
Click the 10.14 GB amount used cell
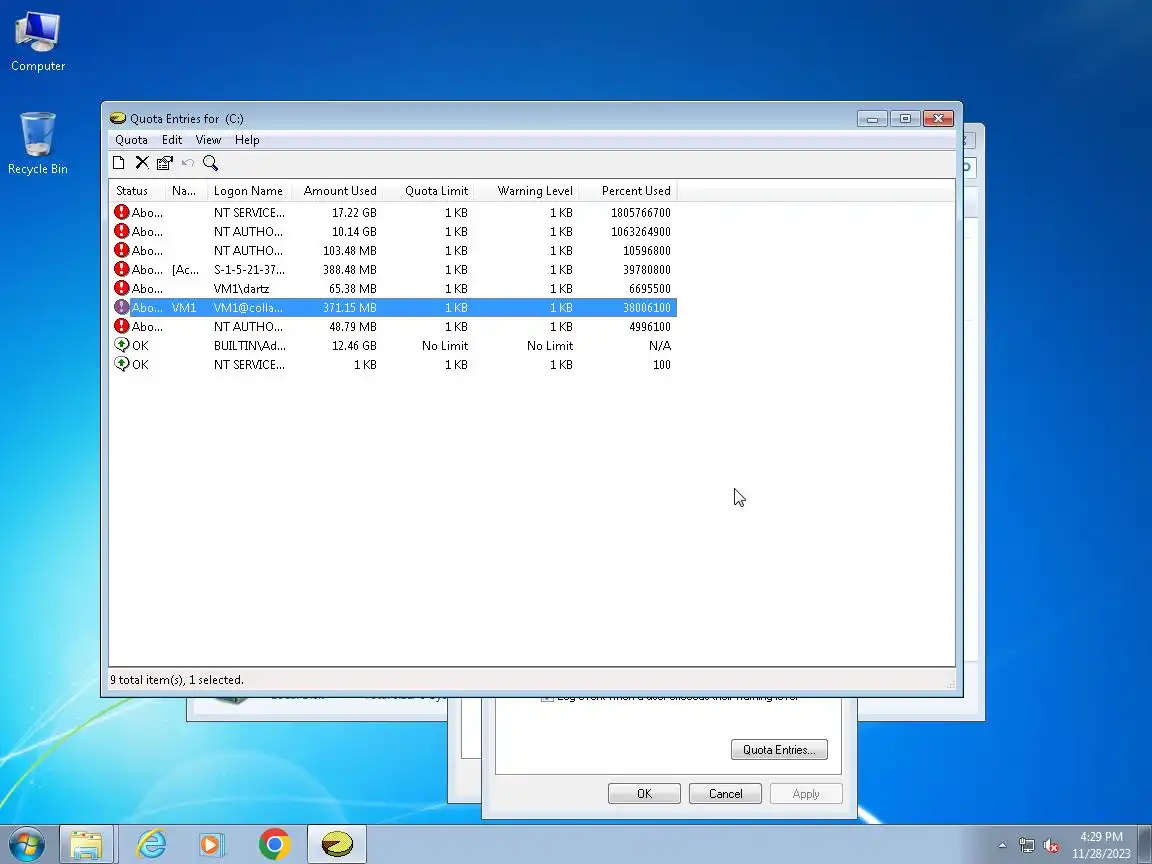354,231
